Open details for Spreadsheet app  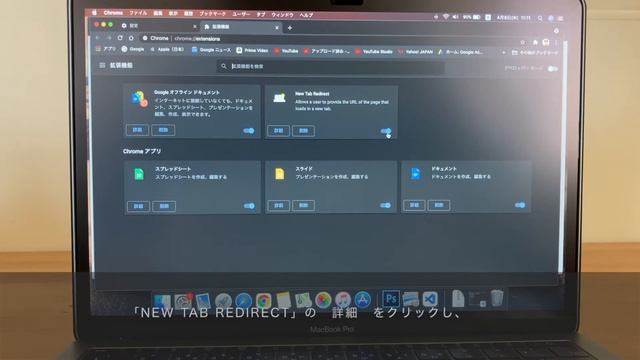[x=138, y=206]
